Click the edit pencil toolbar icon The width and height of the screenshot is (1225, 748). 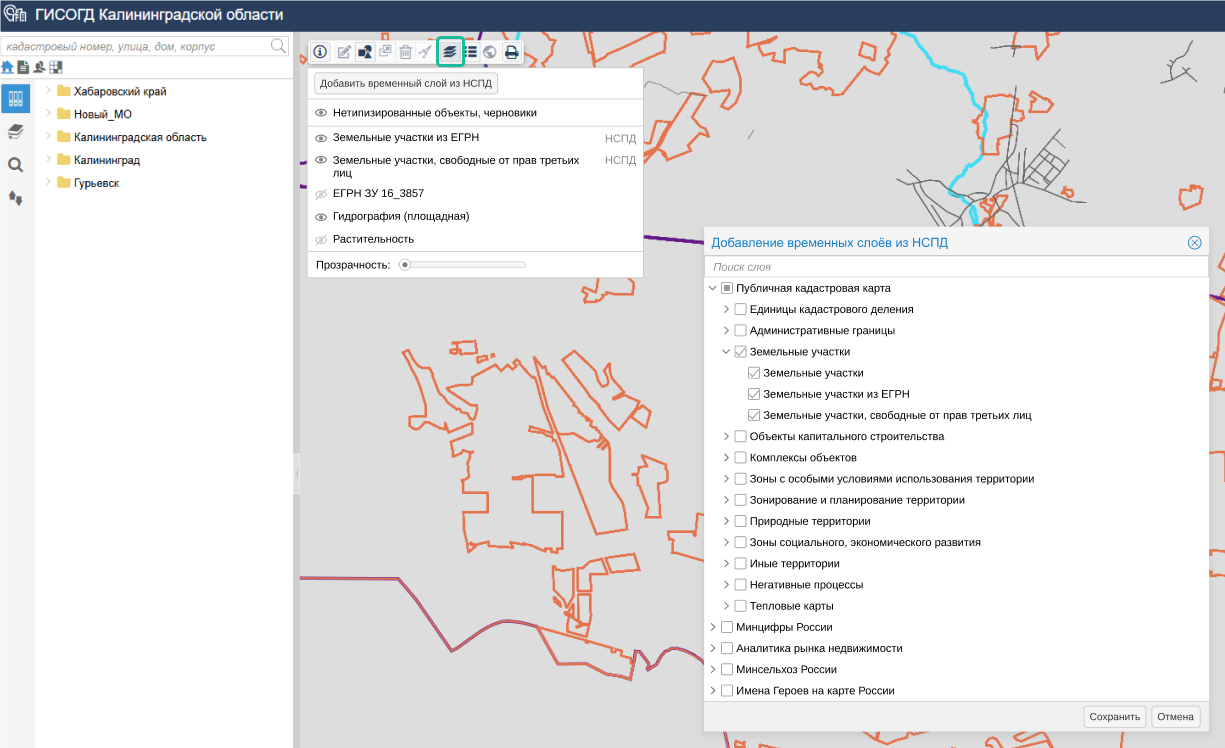point(344,52)
